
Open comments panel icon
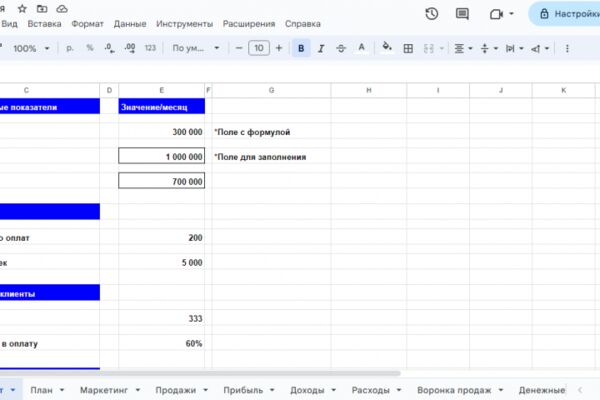click(x=462, y=14)
